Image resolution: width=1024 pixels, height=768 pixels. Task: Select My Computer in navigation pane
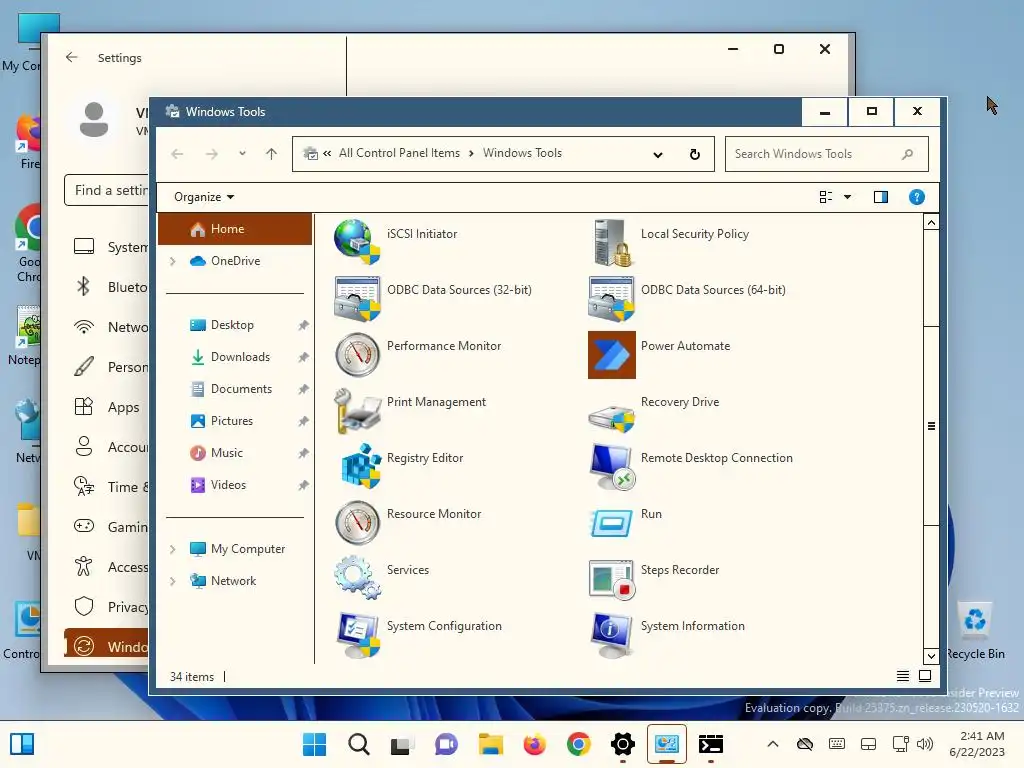248,549
